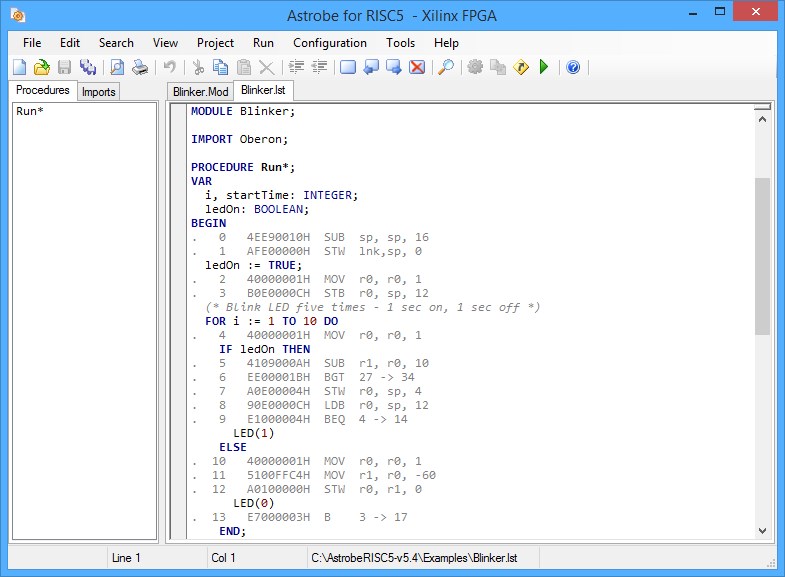Click the 'ledOn := TRUE;' statement
785x577 pixels.
coord(253,265)
